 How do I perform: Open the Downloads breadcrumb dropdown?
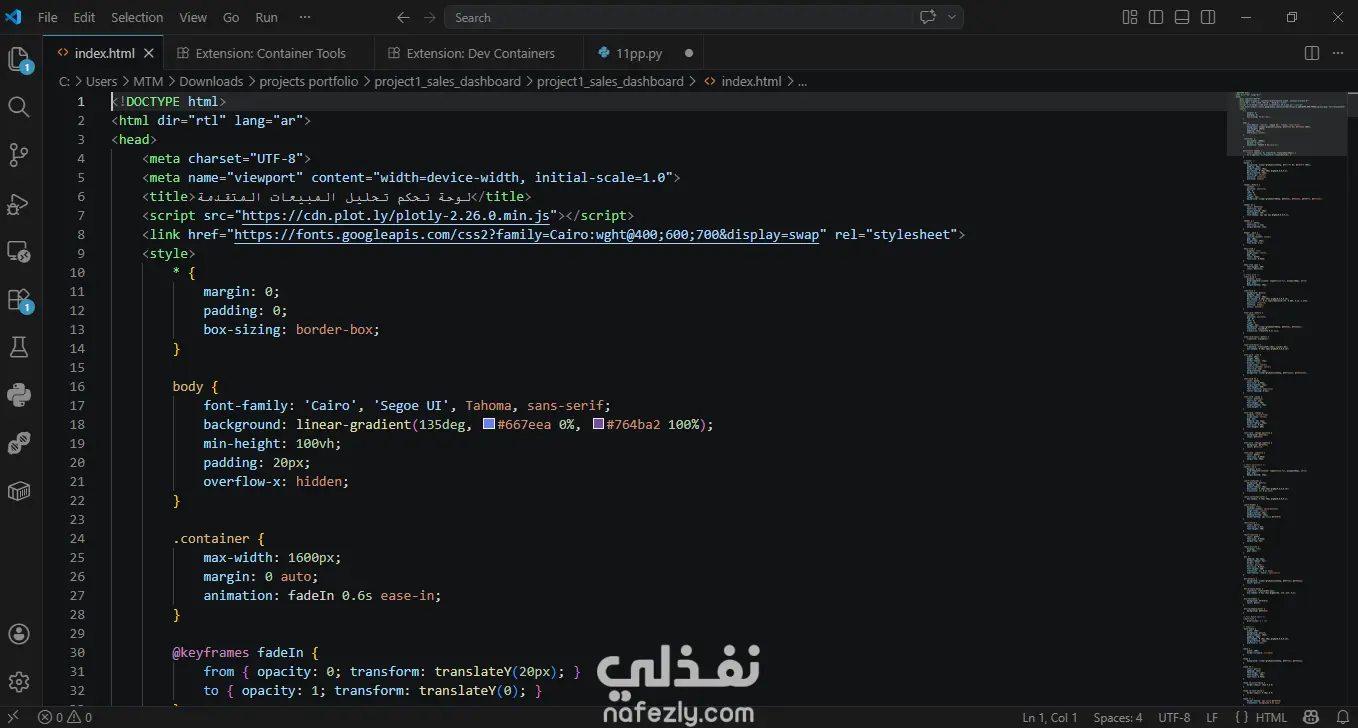pos(211,81)
